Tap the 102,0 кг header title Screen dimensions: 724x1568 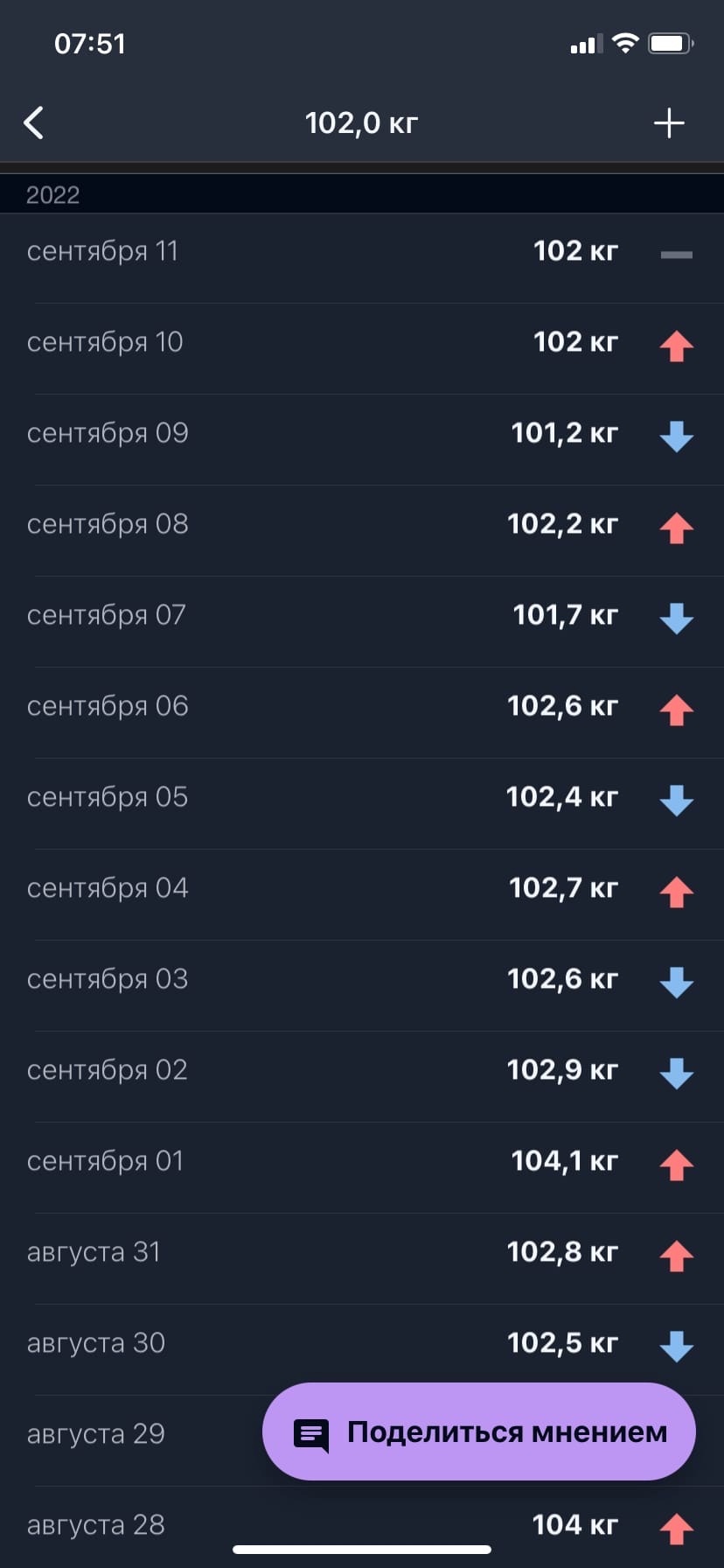[361, 123]
